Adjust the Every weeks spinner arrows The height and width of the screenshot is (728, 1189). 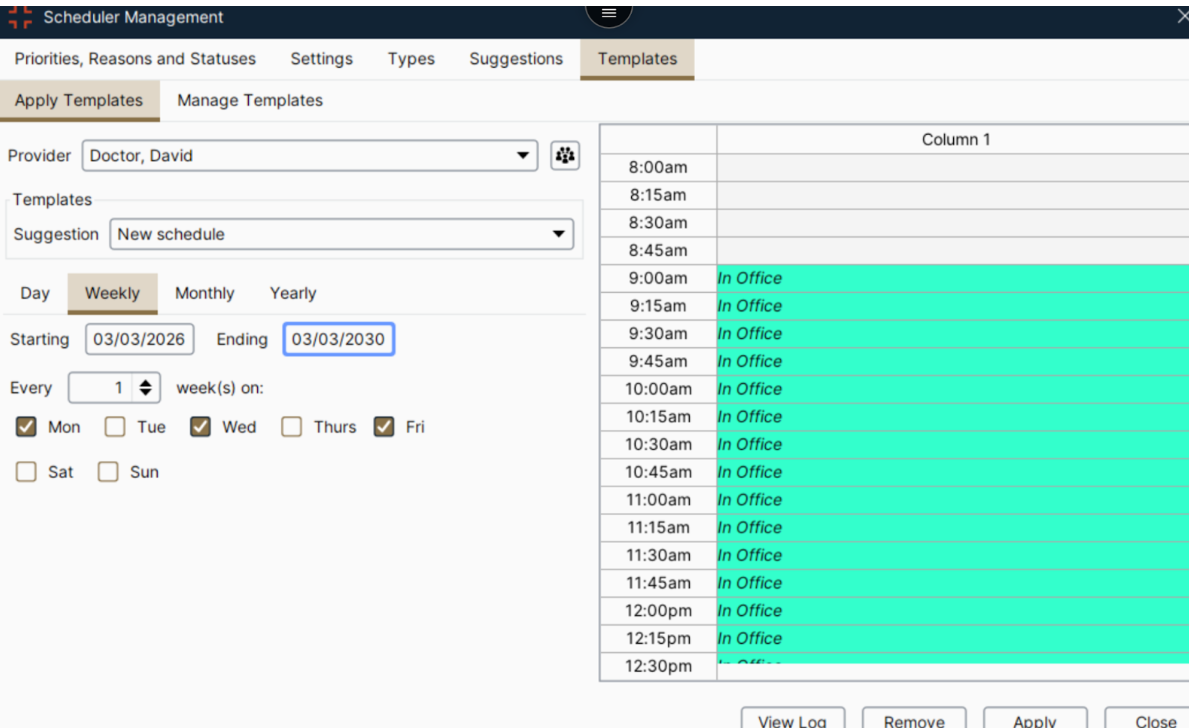[146, 387]
